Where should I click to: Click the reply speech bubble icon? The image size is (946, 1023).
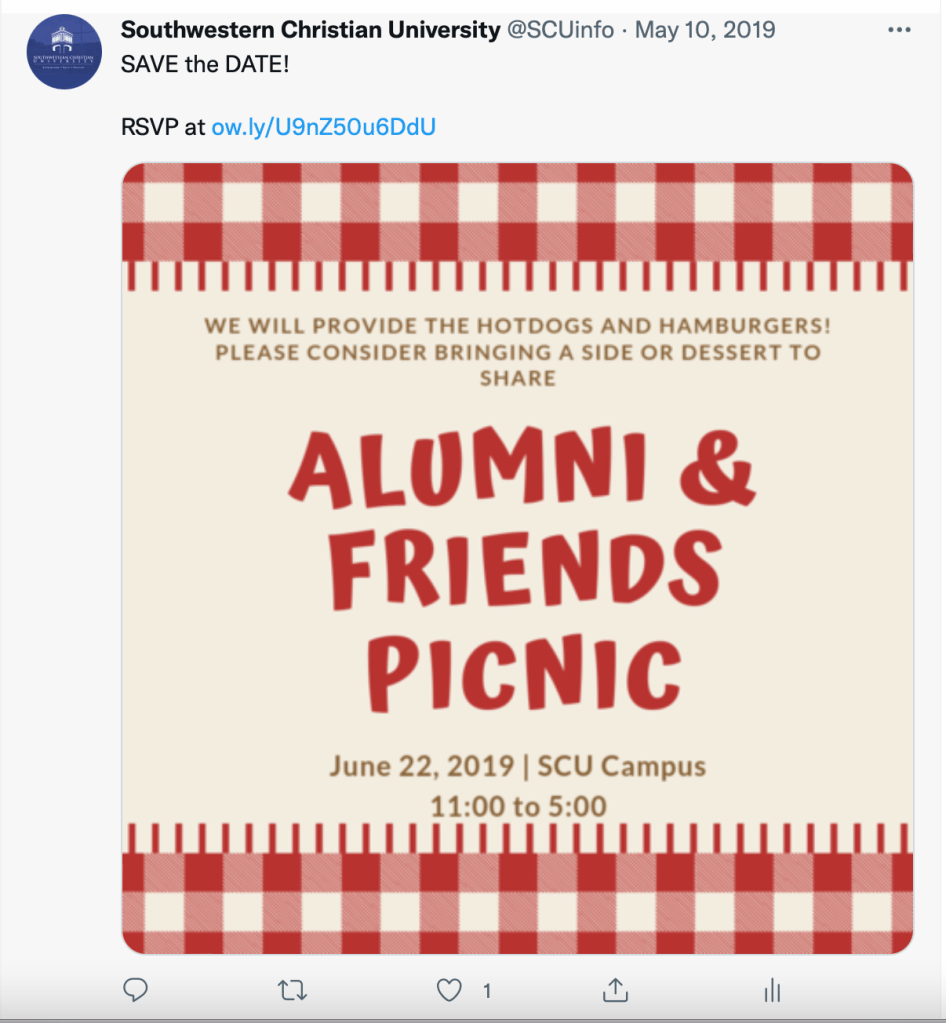pyautogui.click(x=135, y=990)
